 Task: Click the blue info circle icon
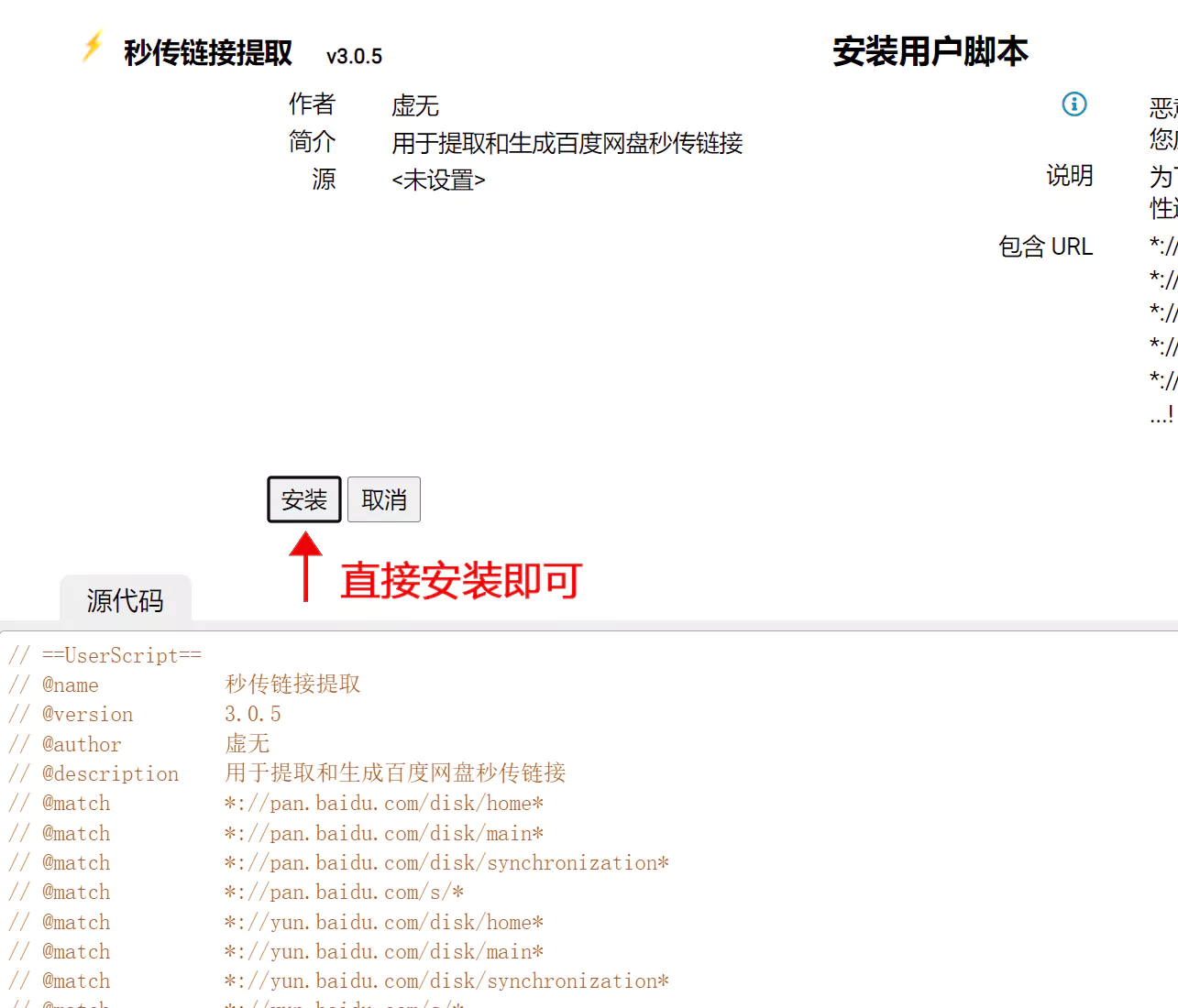point(1073,104)
